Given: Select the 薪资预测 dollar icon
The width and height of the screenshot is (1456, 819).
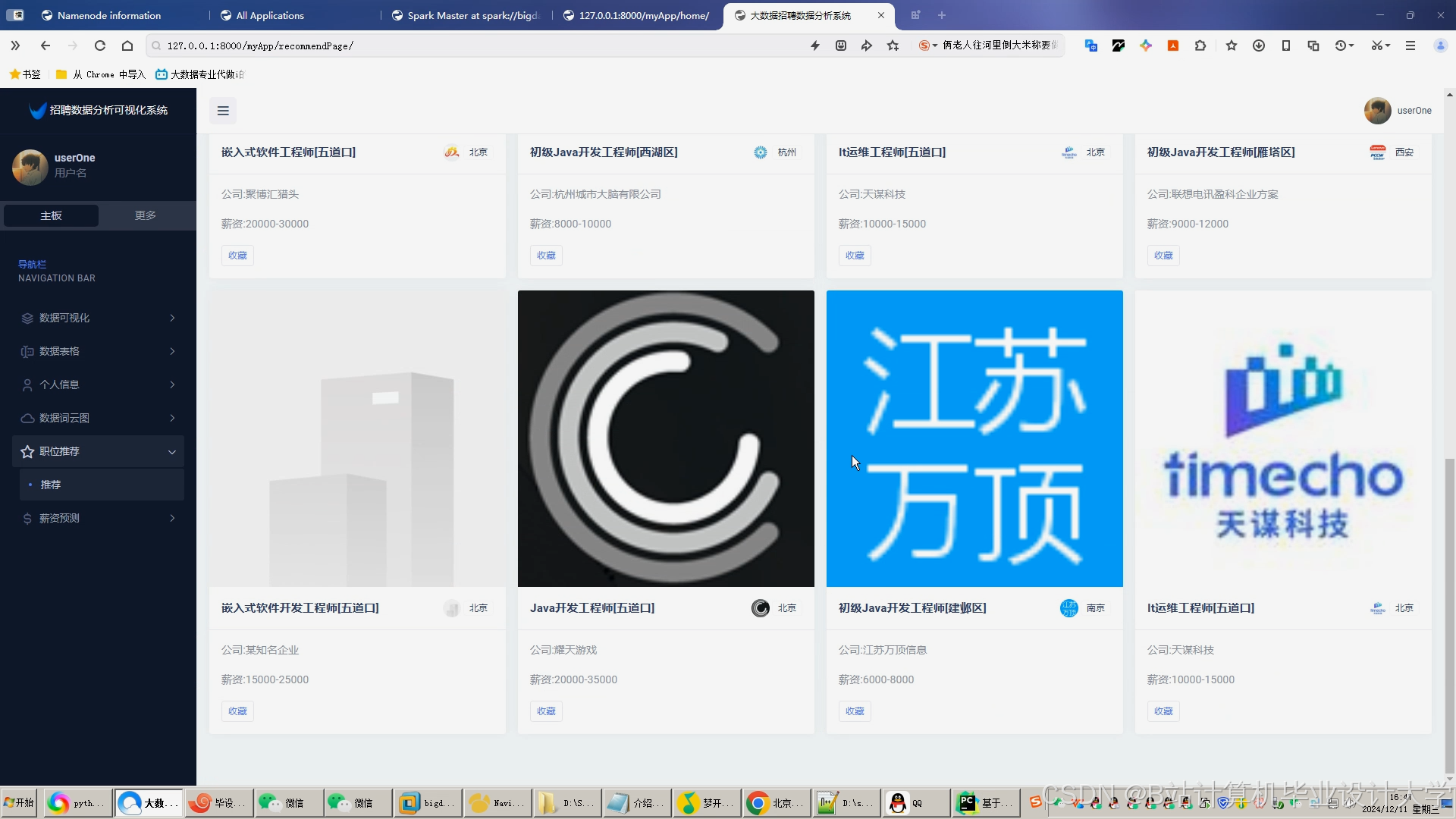Looking at the screenshot, I should tap(27, 518).
